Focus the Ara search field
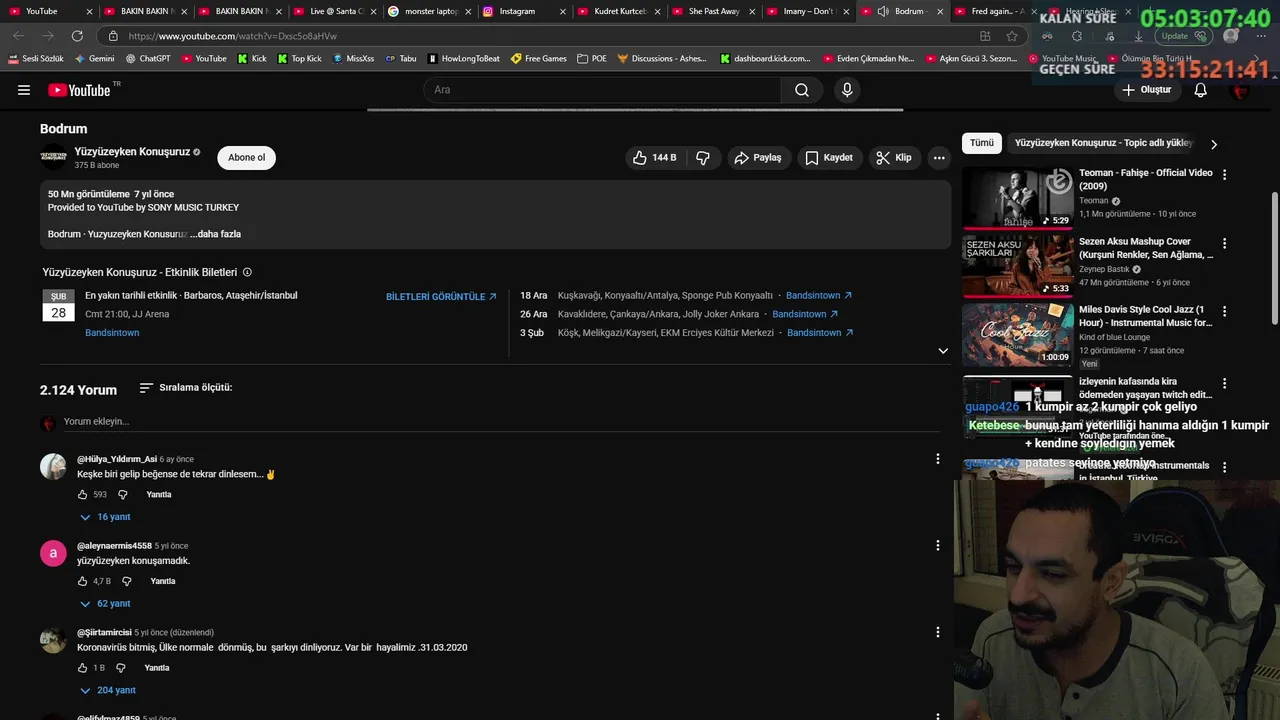1280x720 pixels. 602,90
